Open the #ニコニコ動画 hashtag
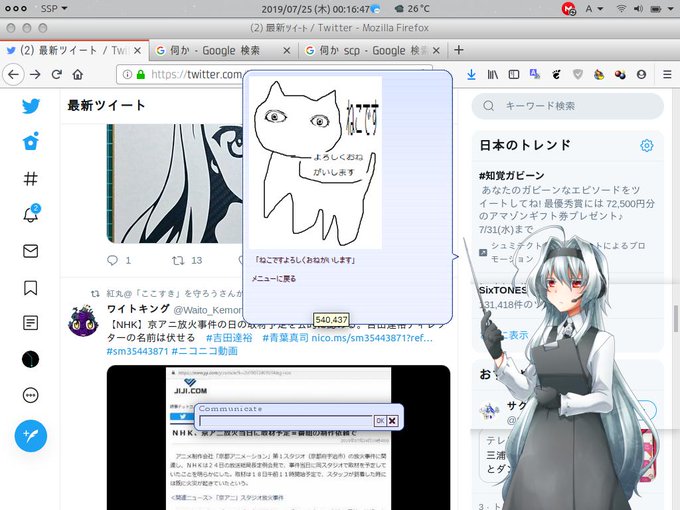The image size is (680, 510). tap(205, 351)
